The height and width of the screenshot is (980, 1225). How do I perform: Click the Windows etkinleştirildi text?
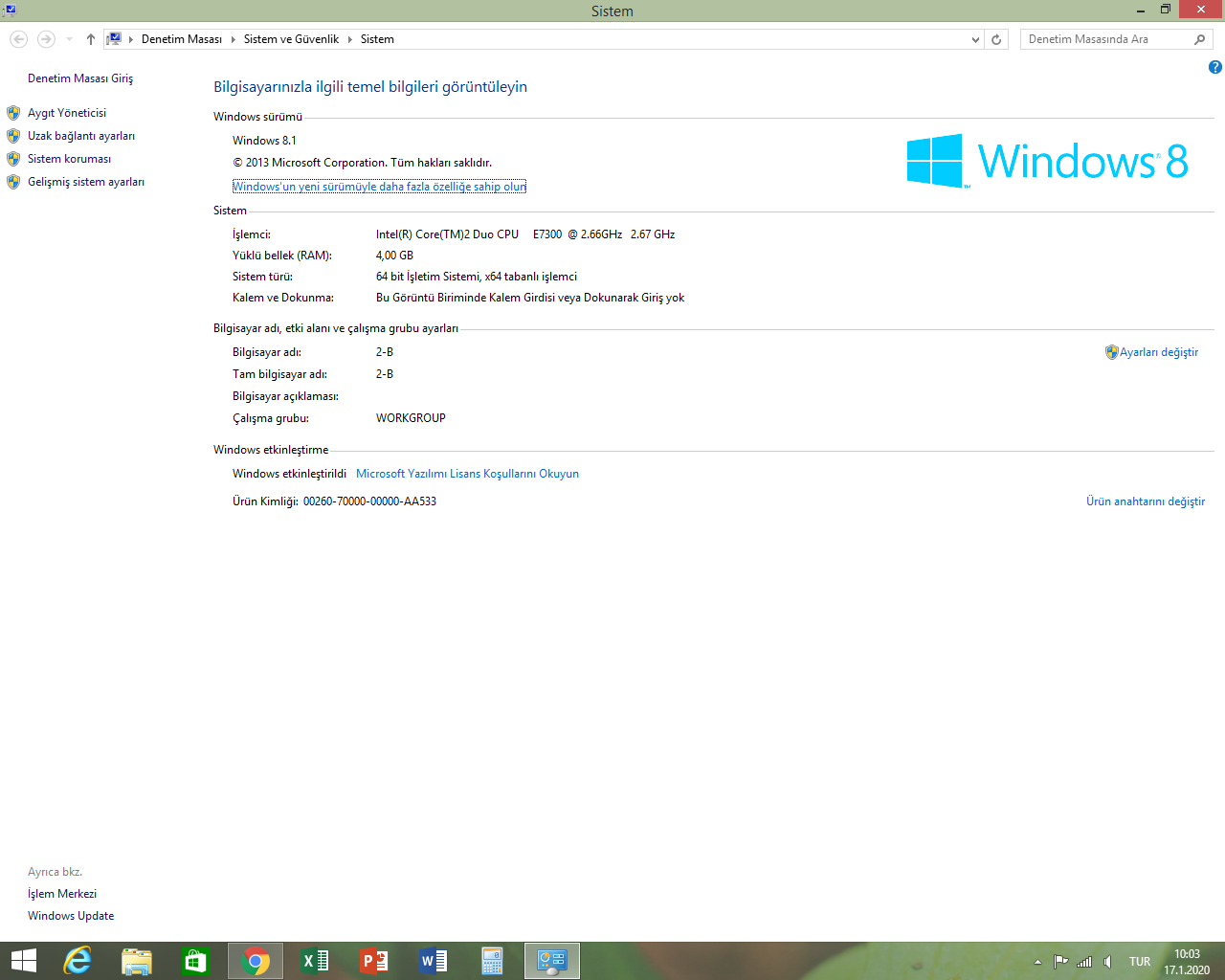coord(289,474)
